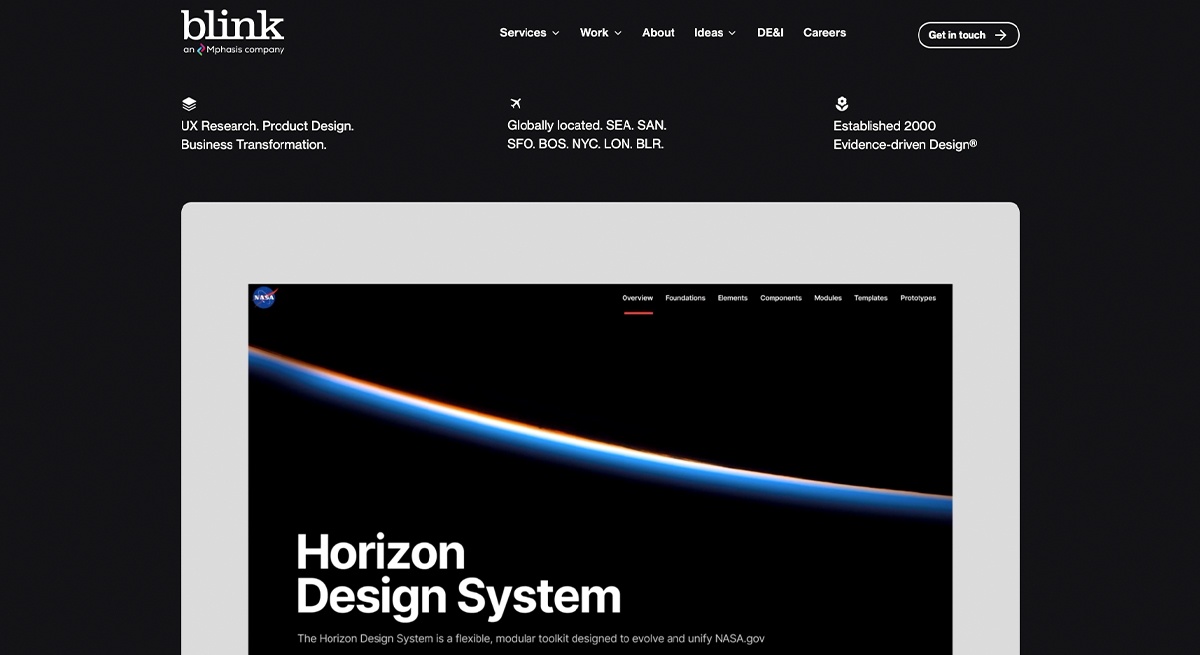Click the UX Research. Product Design. text
Image resolution: width=1200 pixels, height=655 pixels.
(267, 126)
